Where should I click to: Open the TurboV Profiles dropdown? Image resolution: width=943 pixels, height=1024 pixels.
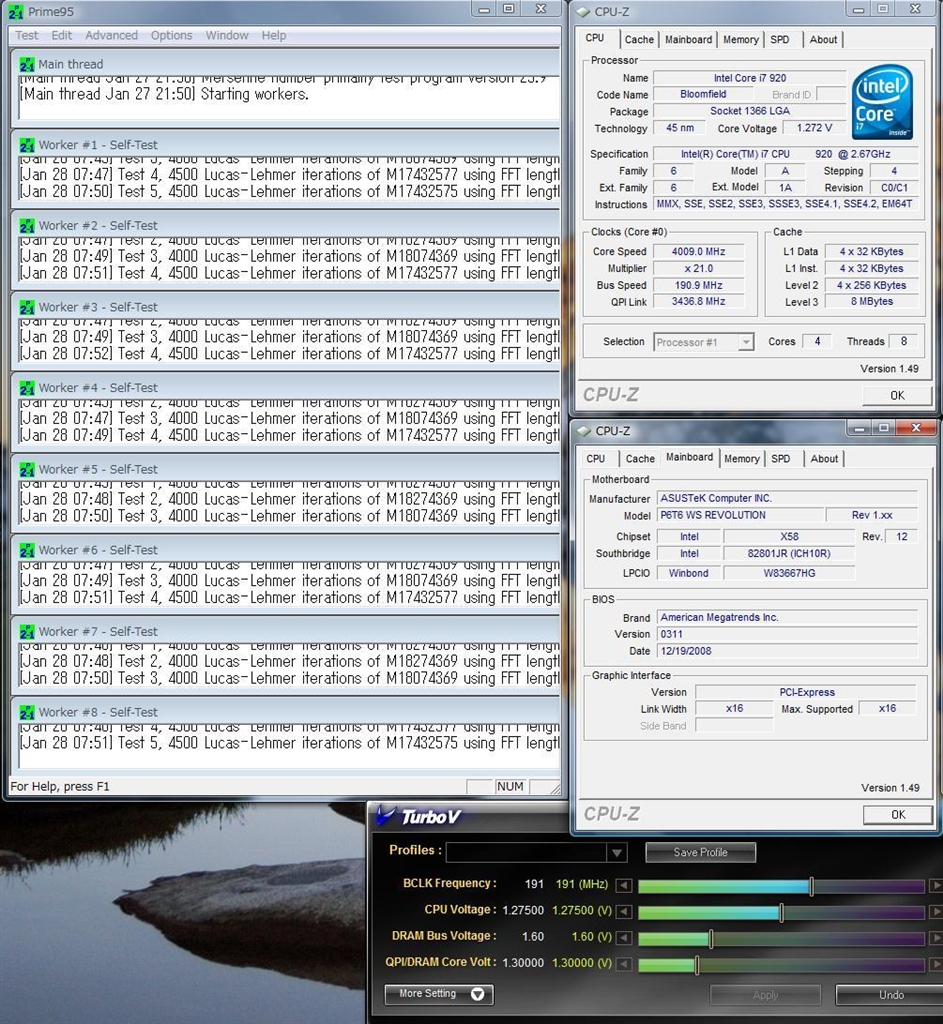(x=617, y=853)
